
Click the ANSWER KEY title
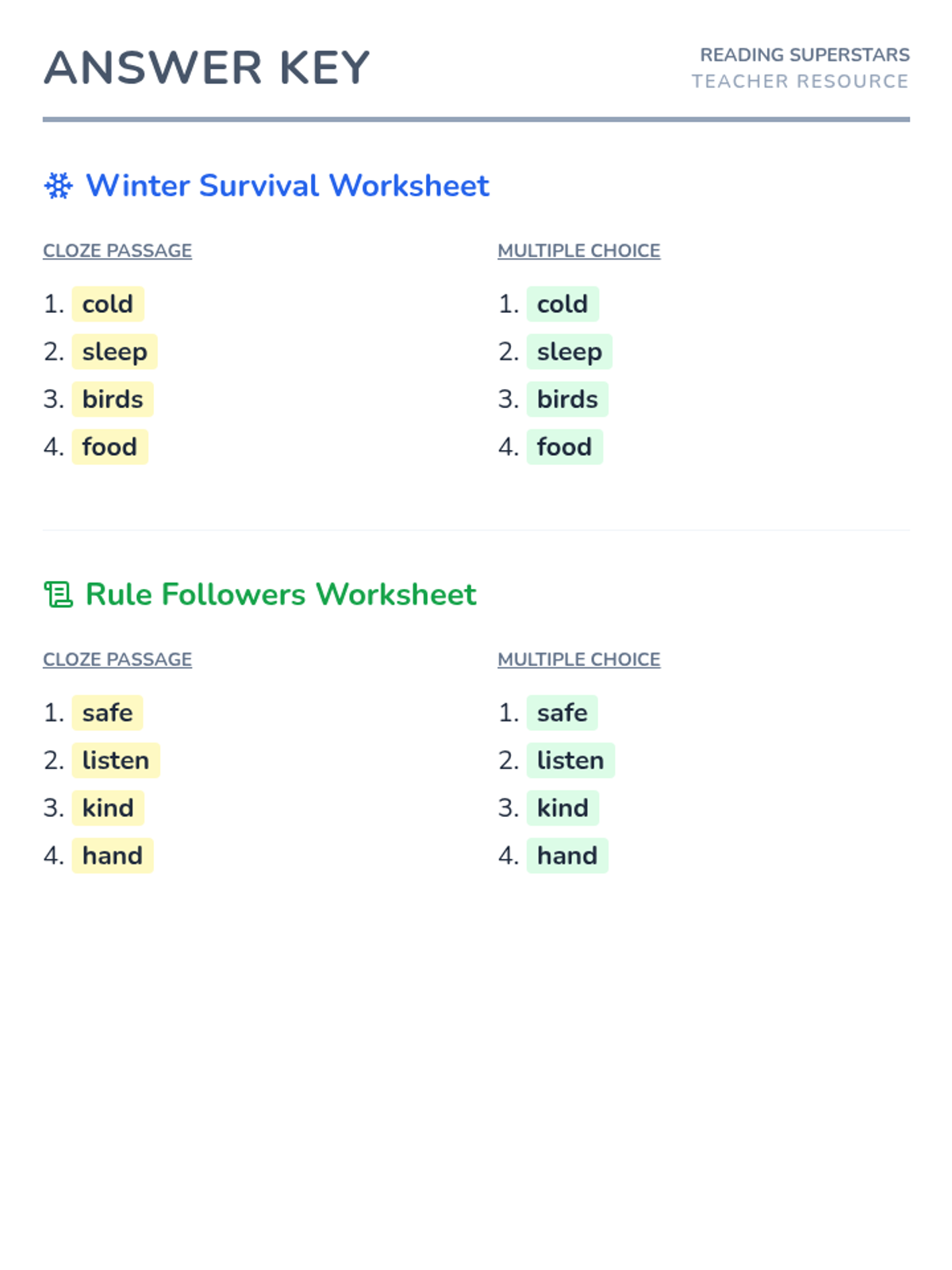coord(207,67)
